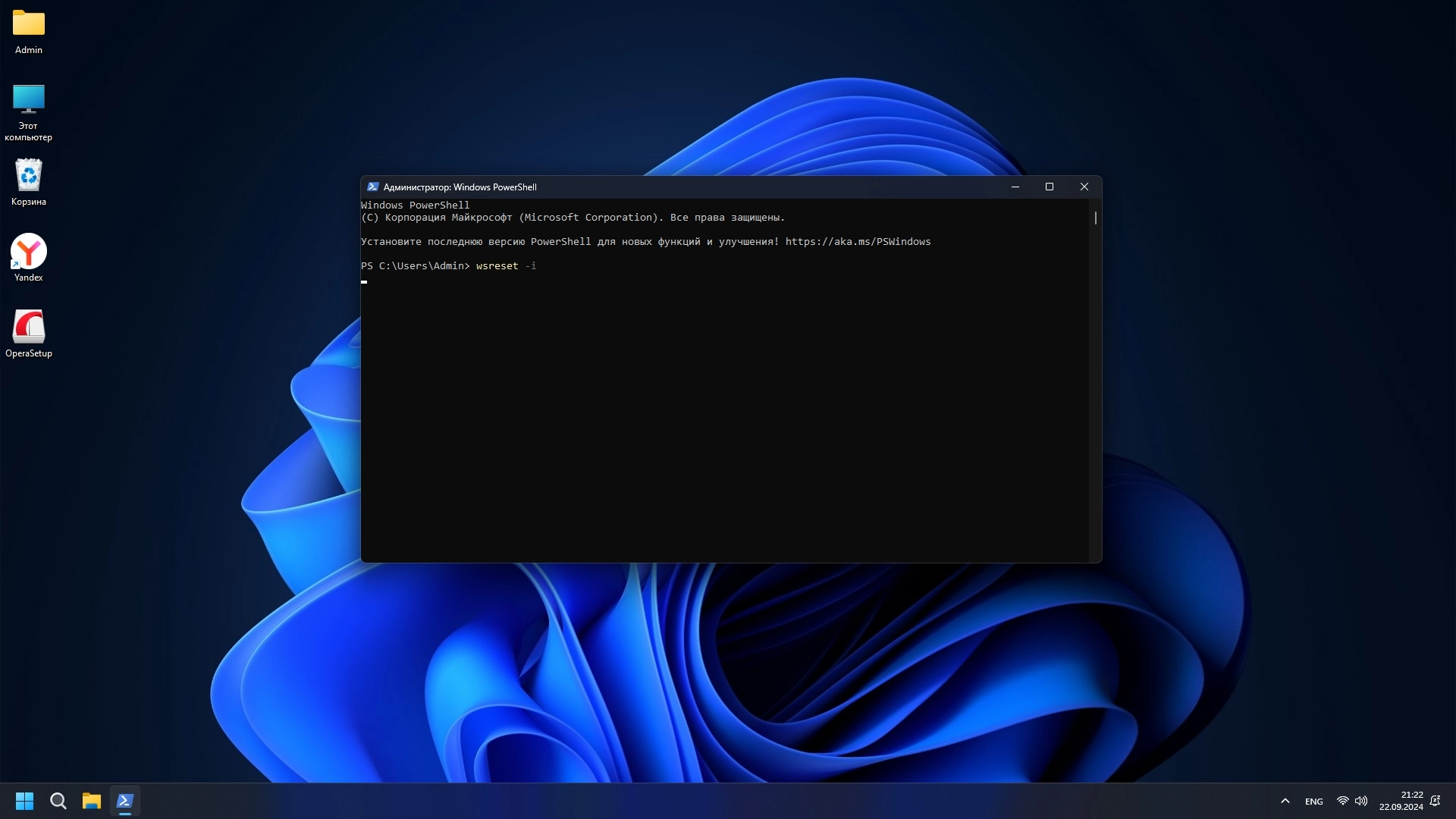The width and height of the screenshot is (1456, 819).
Task: Open the volume speaker icon
Action: [x=1361, y=801]
